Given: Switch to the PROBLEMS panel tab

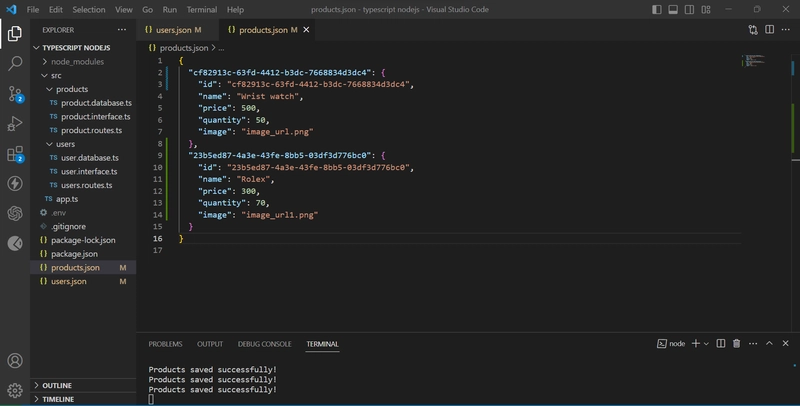Looking at the screenshot, I should [165, 344].
